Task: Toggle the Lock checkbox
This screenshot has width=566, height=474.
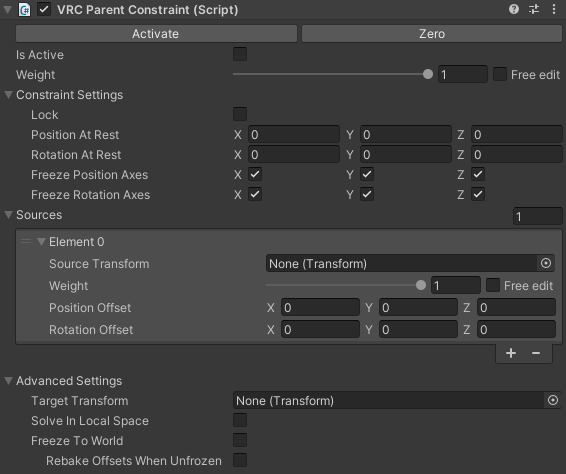Action: click(x=240, y=114)
